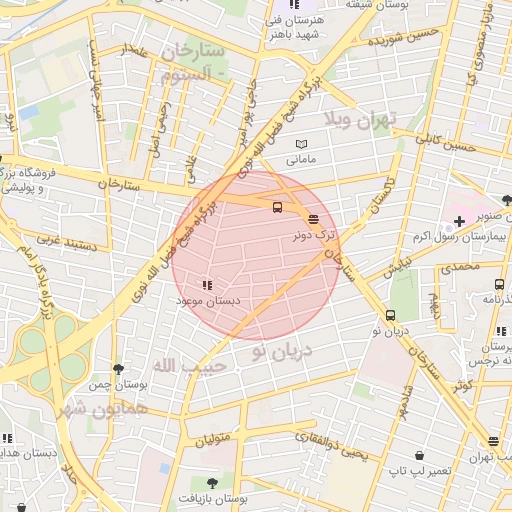The image size is (512, 512).
Task: Select the دبستان هدایت school icon
Action: pos(7,438)
